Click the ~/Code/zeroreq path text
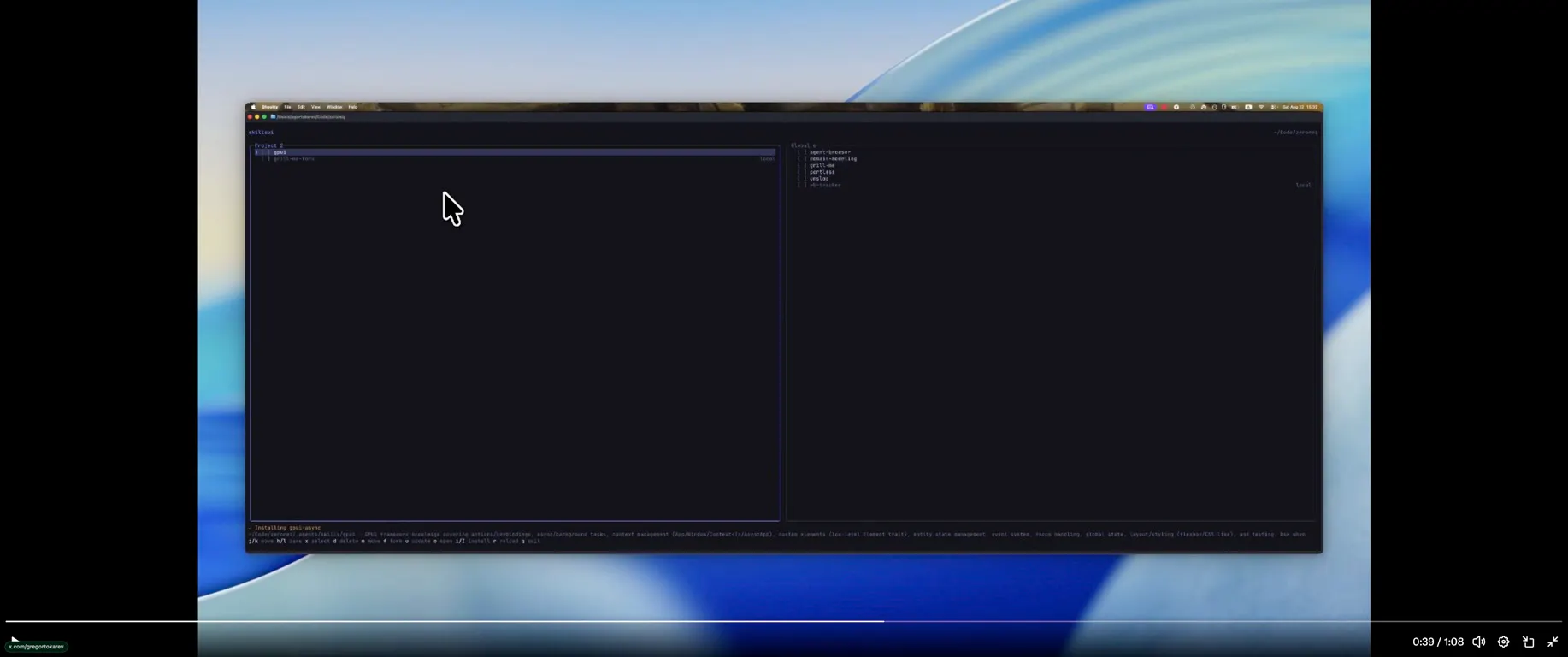Viewport: 1568px width, 657px height. pyautogui.click(x=1296, y=133)
